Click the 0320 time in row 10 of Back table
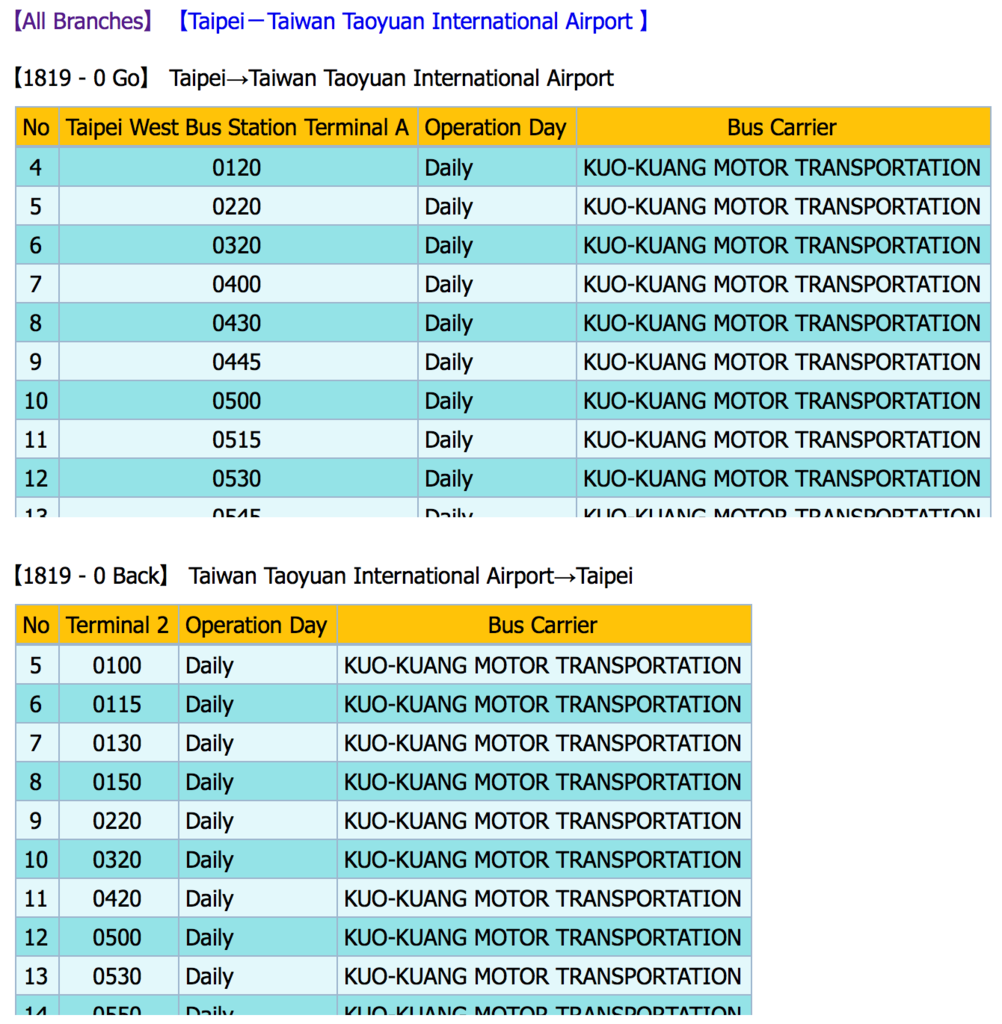The width and height of the screenshot is (1002, 1024). (117, 859)
